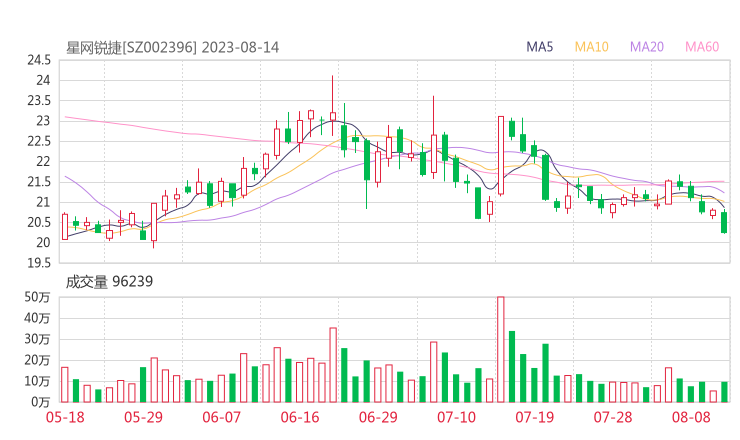The image size is (740, 440).
Task: Click the MA60 legend label
Action: click(702, 47)
